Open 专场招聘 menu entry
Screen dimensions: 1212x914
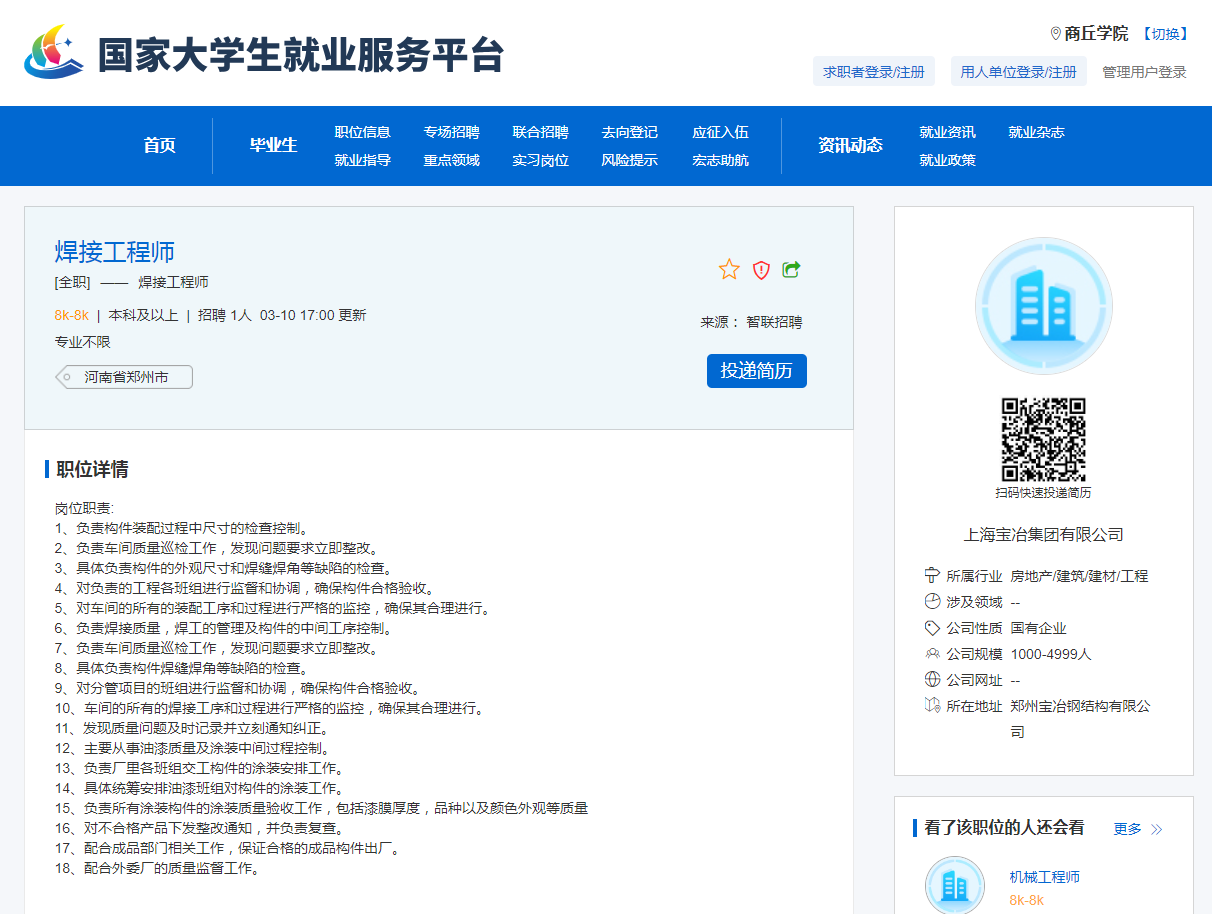pyautogui.click(x=451, y=132)
